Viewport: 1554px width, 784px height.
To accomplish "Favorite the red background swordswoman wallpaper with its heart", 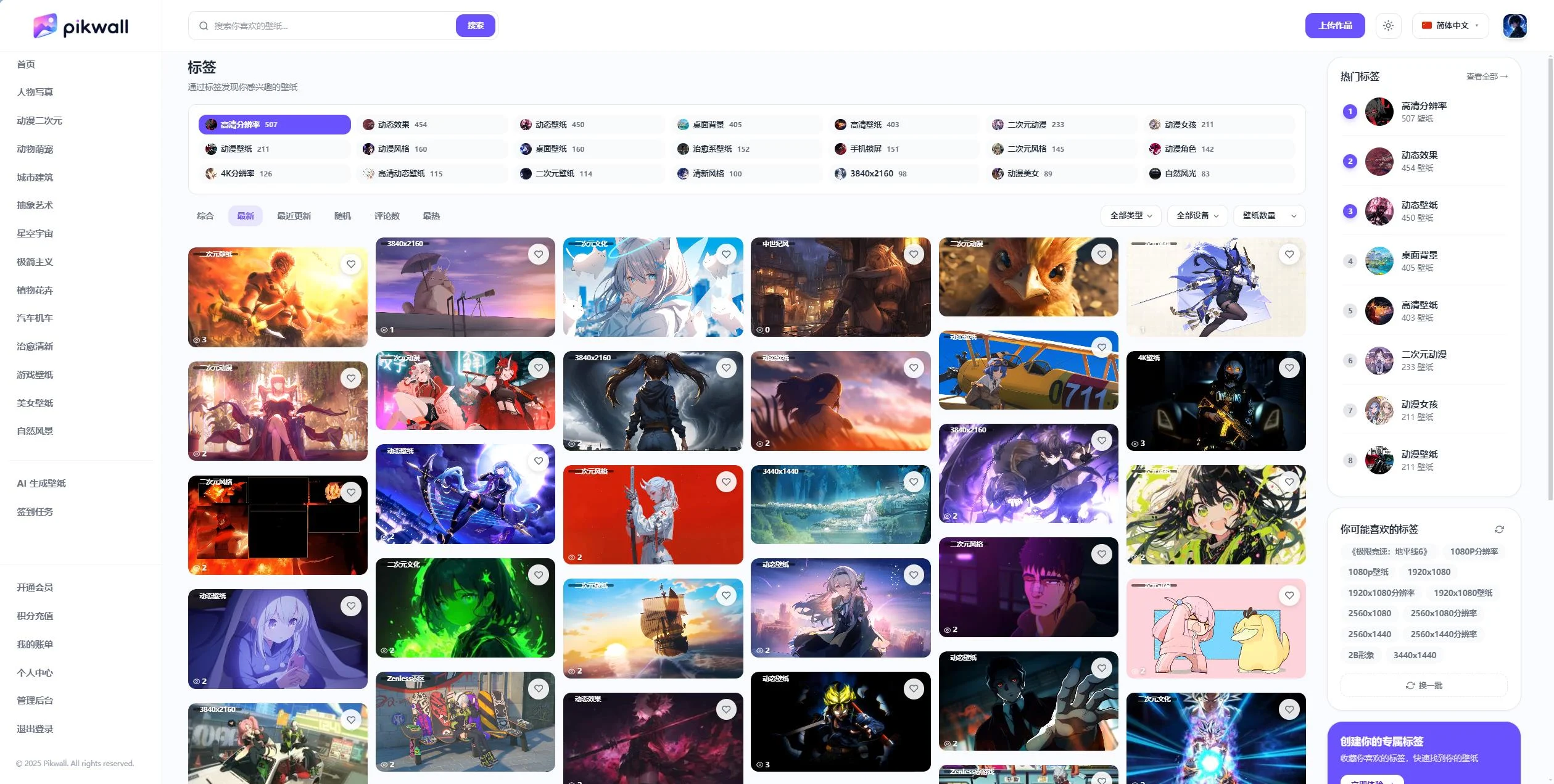I will click(726, 482).
